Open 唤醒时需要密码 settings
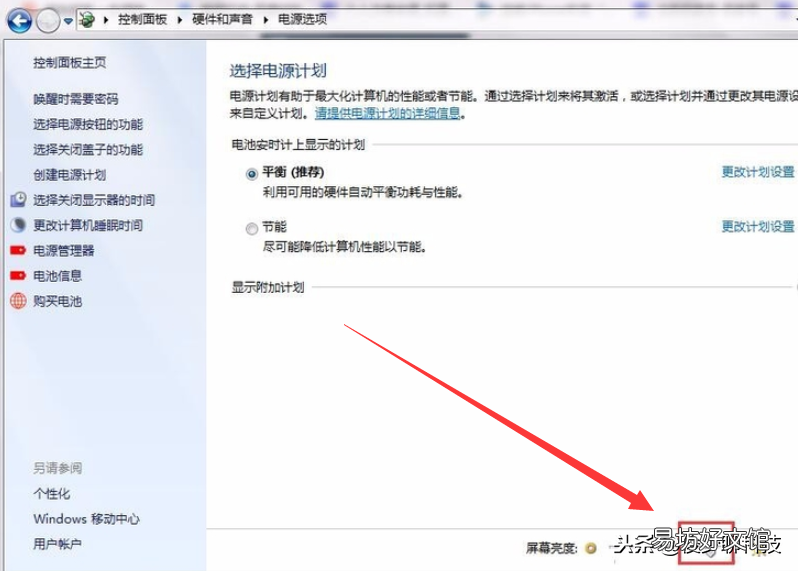Viewport: 798px width, 571px height. coord(76,99)
